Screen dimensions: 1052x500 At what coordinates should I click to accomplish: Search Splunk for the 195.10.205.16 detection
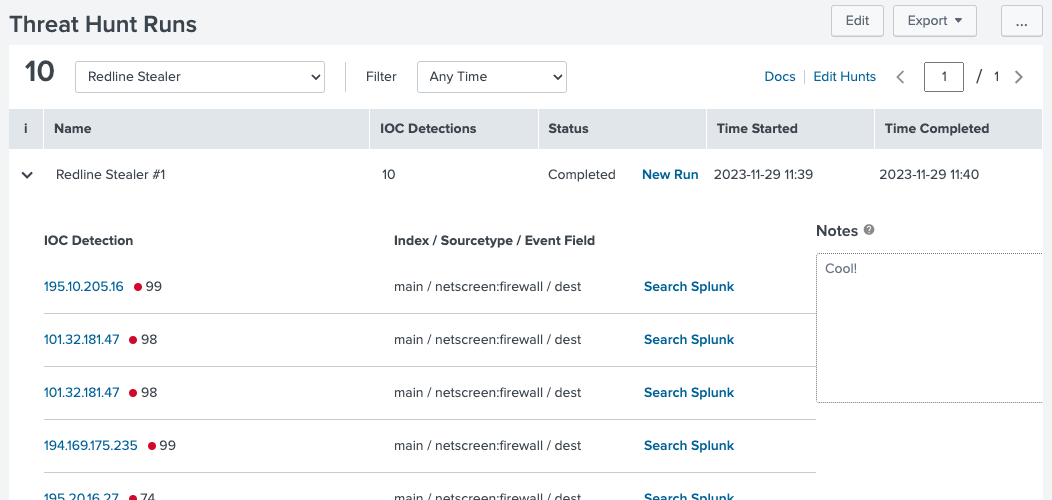tap(689, 287)
